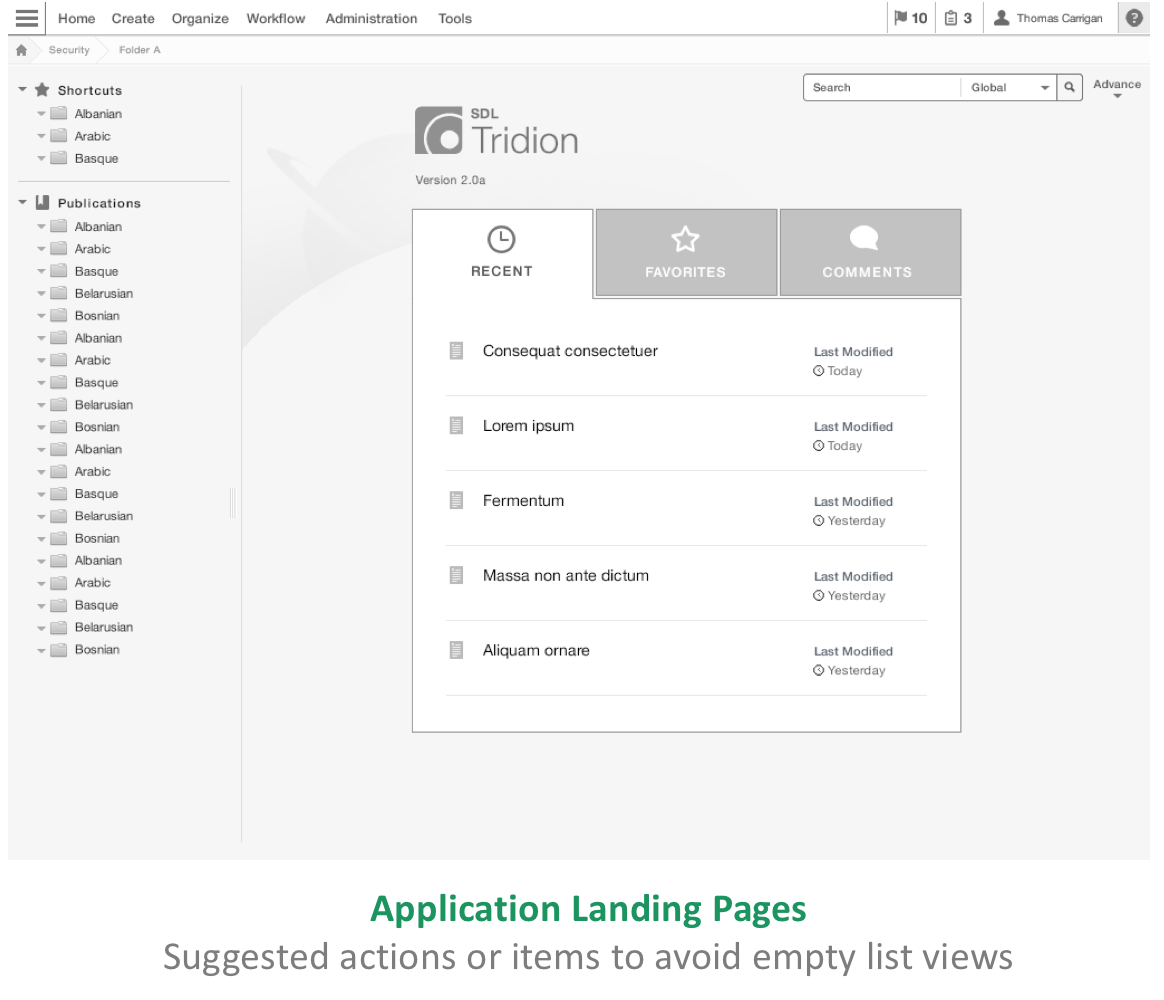This screenshot has width=1164, height=1000.
Task: Click the SDL Tridion logo
Action: pyautogui.click(x=497, y=131)
